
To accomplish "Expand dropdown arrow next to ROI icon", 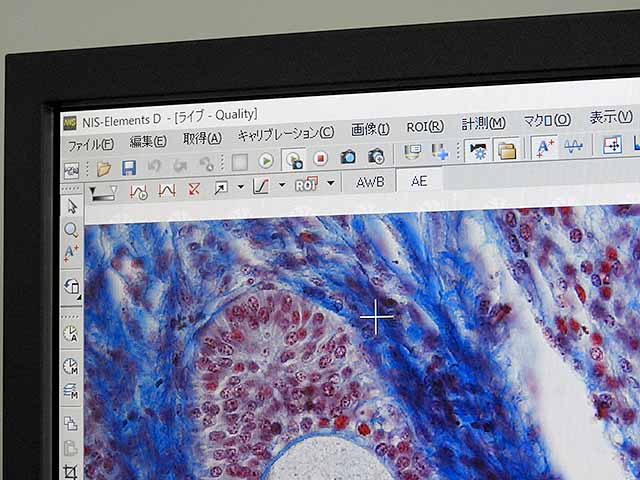I will (331, 183).
